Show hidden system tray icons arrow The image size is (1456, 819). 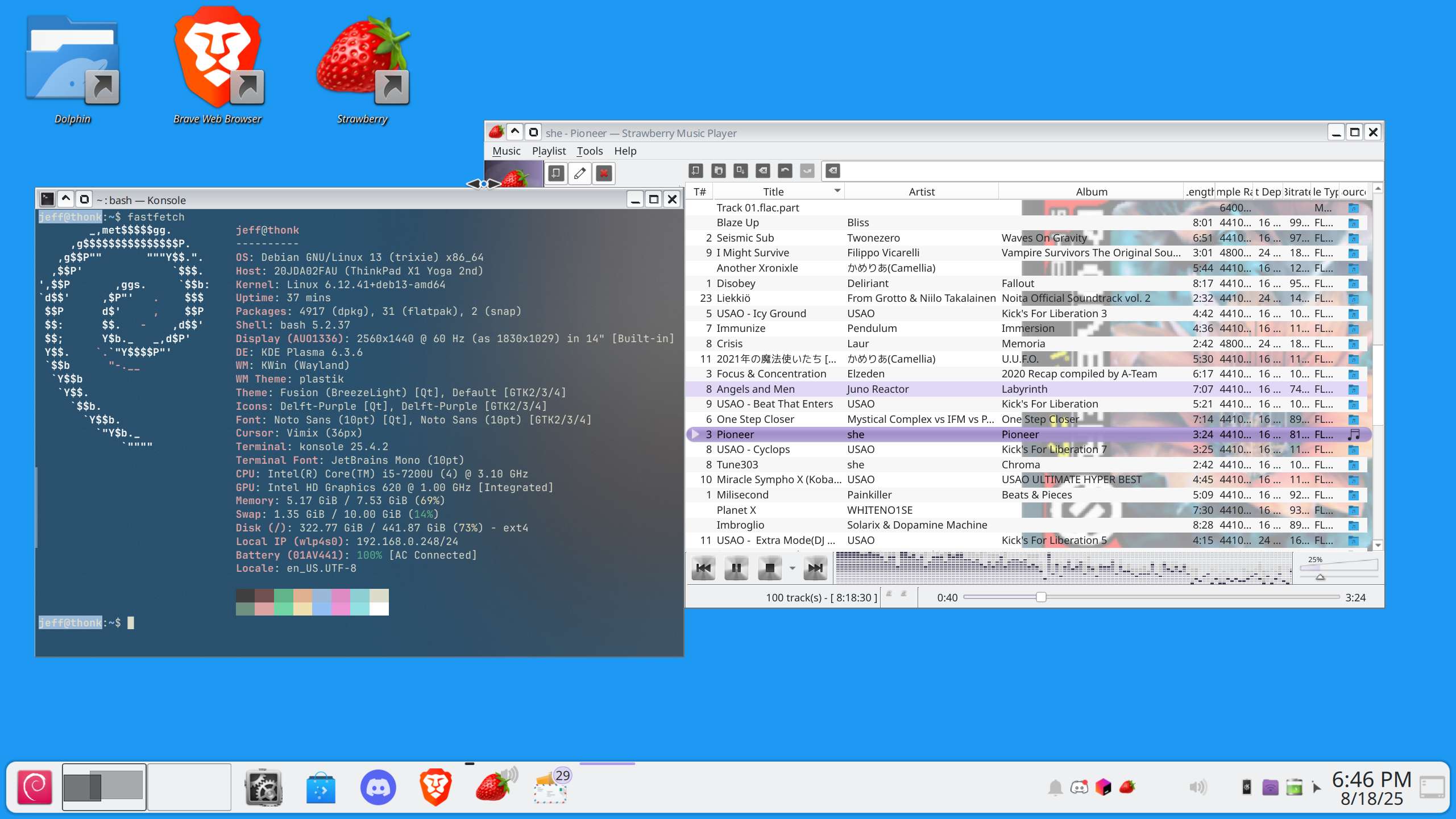[x=1316, y=787]
